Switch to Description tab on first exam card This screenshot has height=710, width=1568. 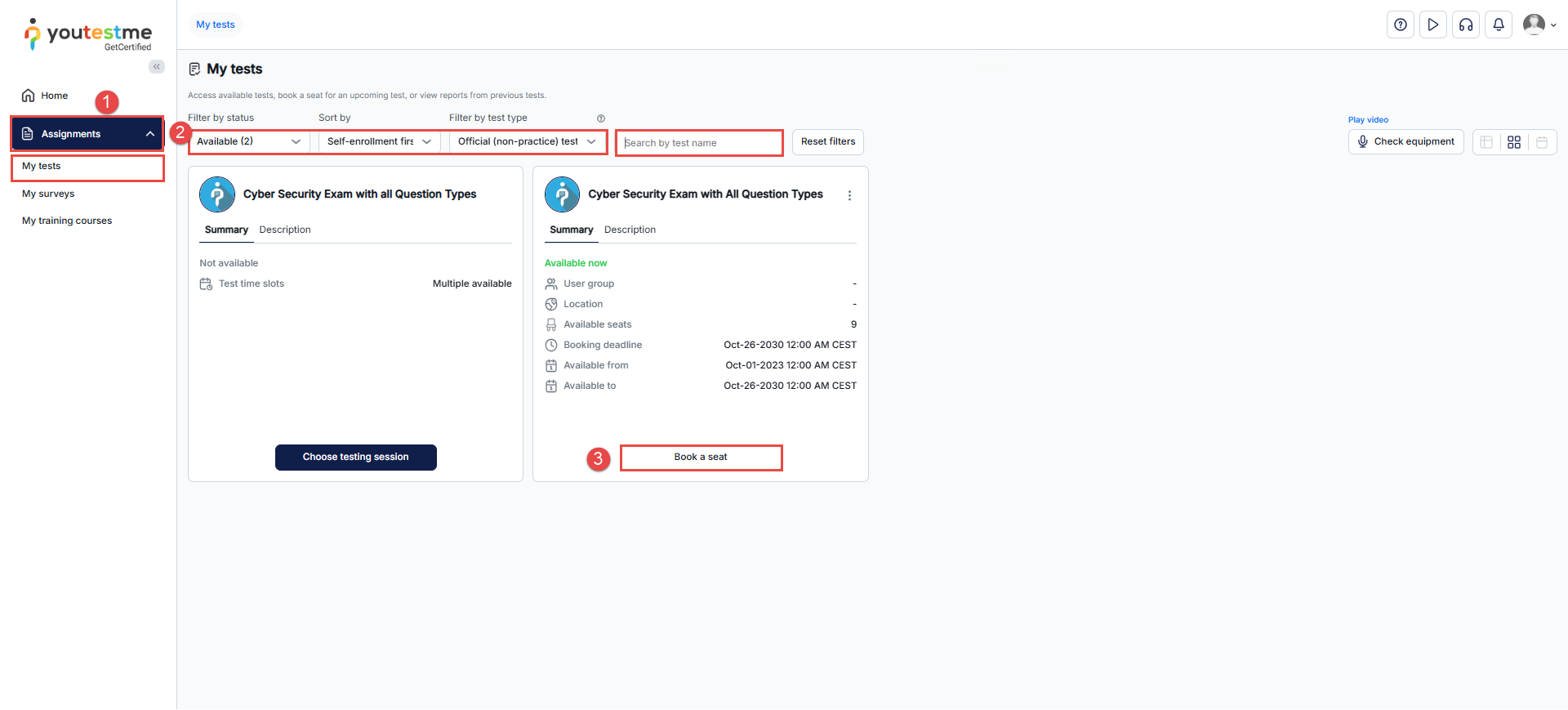(x=285, y=230)
